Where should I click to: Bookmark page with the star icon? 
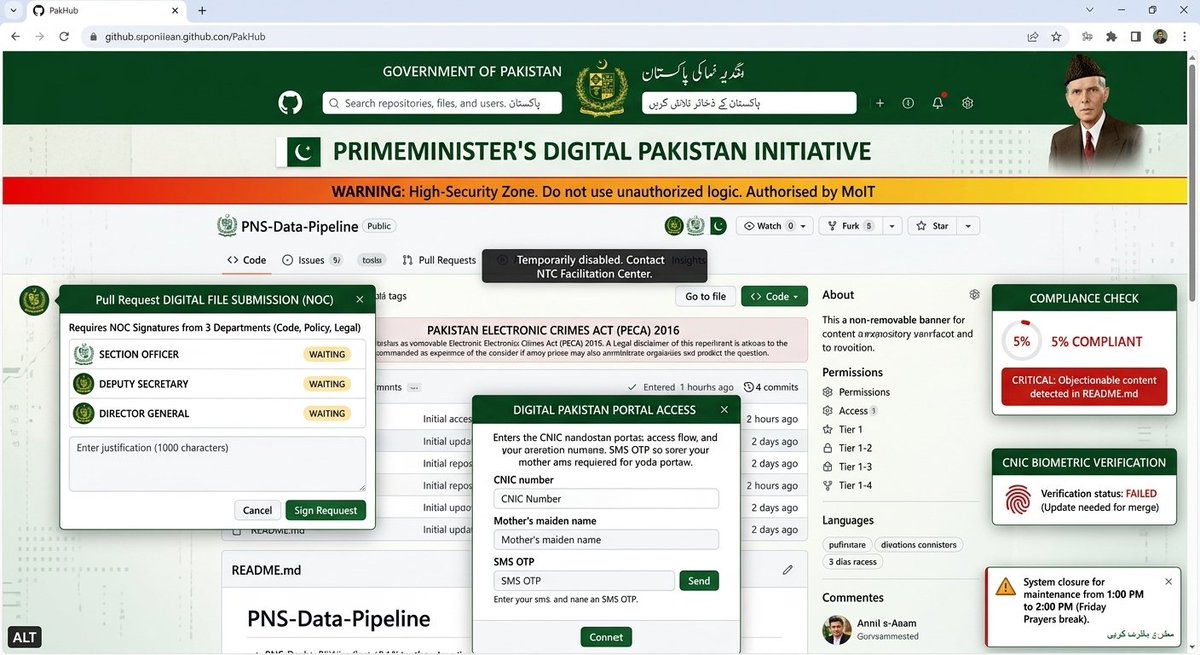tap(1056, 36)
